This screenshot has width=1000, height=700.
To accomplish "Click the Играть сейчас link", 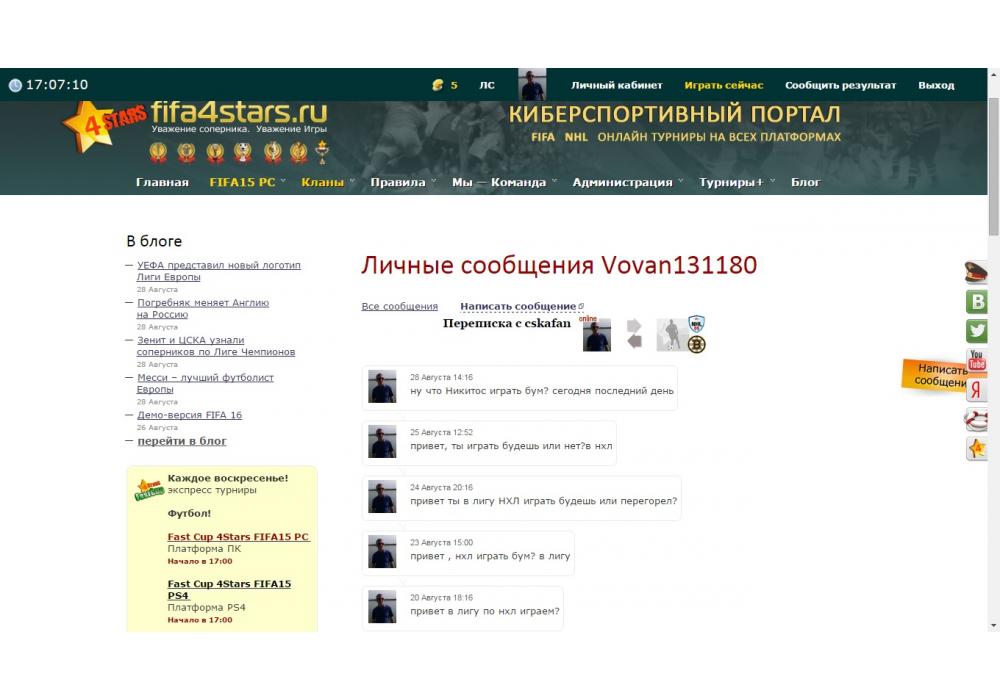I will tap(723, 85).
